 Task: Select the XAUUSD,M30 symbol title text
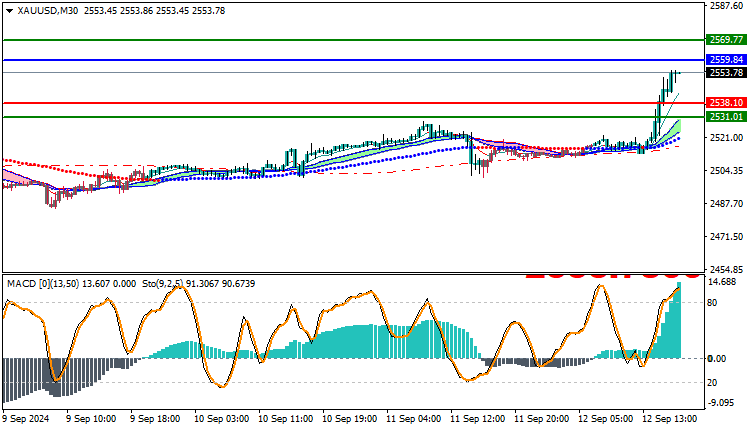pyautogui.click(x=48, y=11)
